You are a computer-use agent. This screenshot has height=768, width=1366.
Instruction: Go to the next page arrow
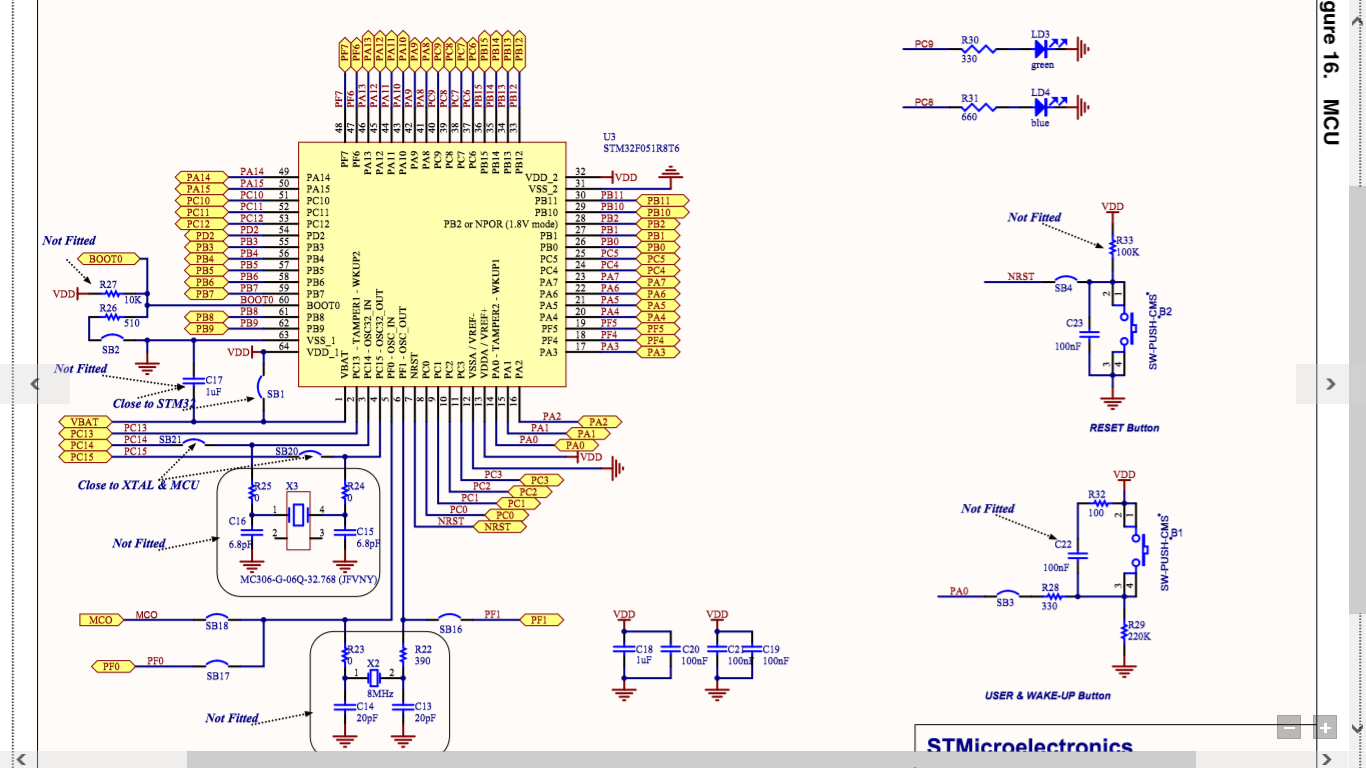point(1330,384)
